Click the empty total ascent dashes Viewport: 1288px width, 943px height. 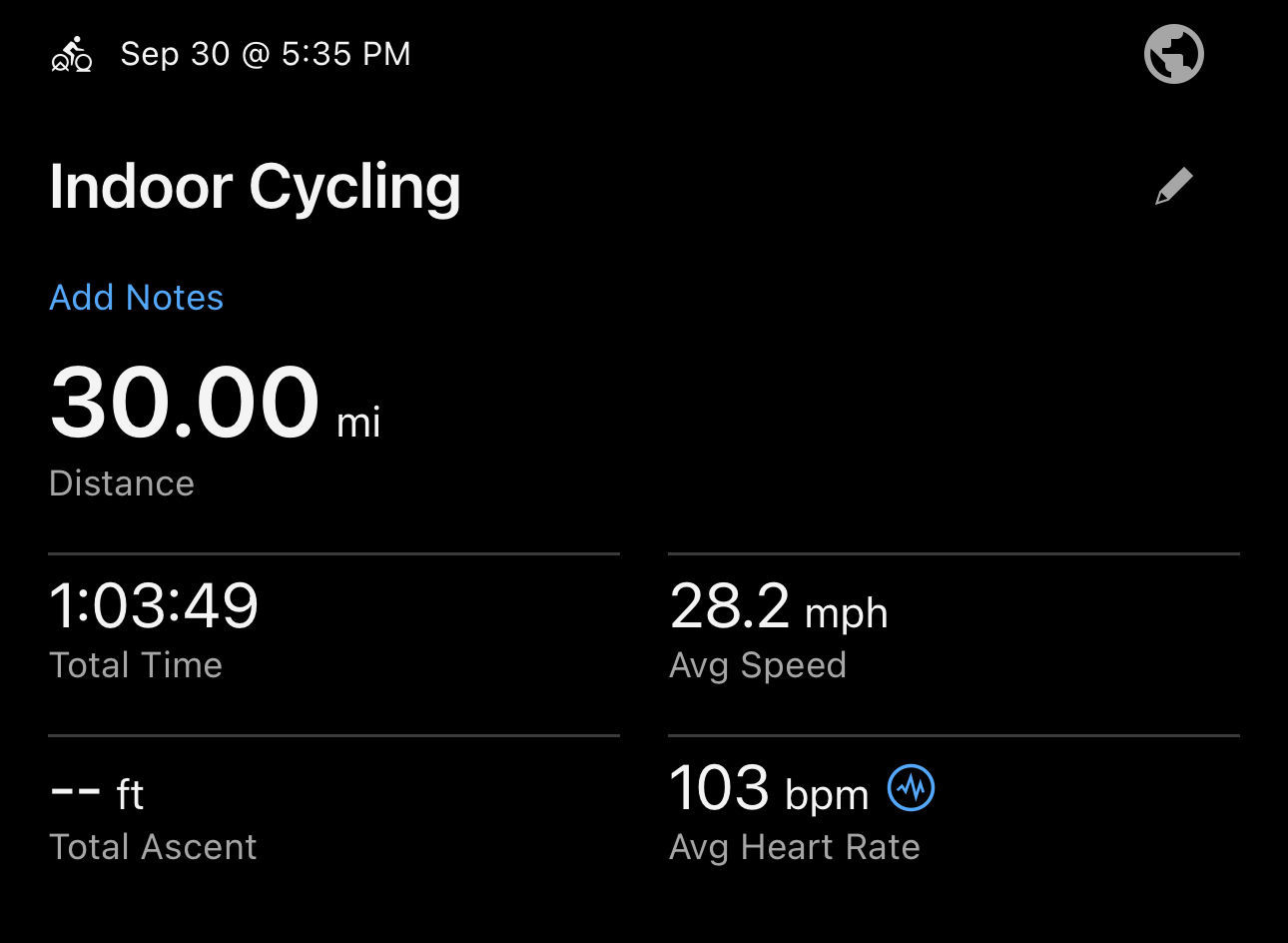click(x=75, y=790)
